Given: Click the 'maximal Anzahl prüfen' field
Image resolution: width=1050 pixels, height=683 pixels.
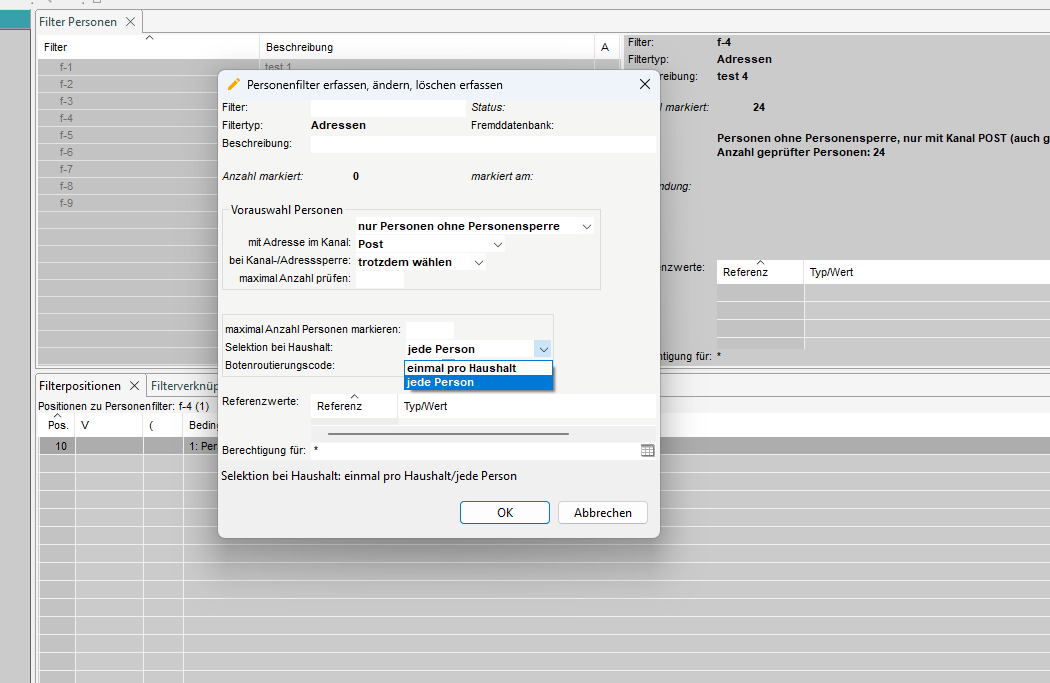Looking at the screenshot, I should click(x=380, y=279).
